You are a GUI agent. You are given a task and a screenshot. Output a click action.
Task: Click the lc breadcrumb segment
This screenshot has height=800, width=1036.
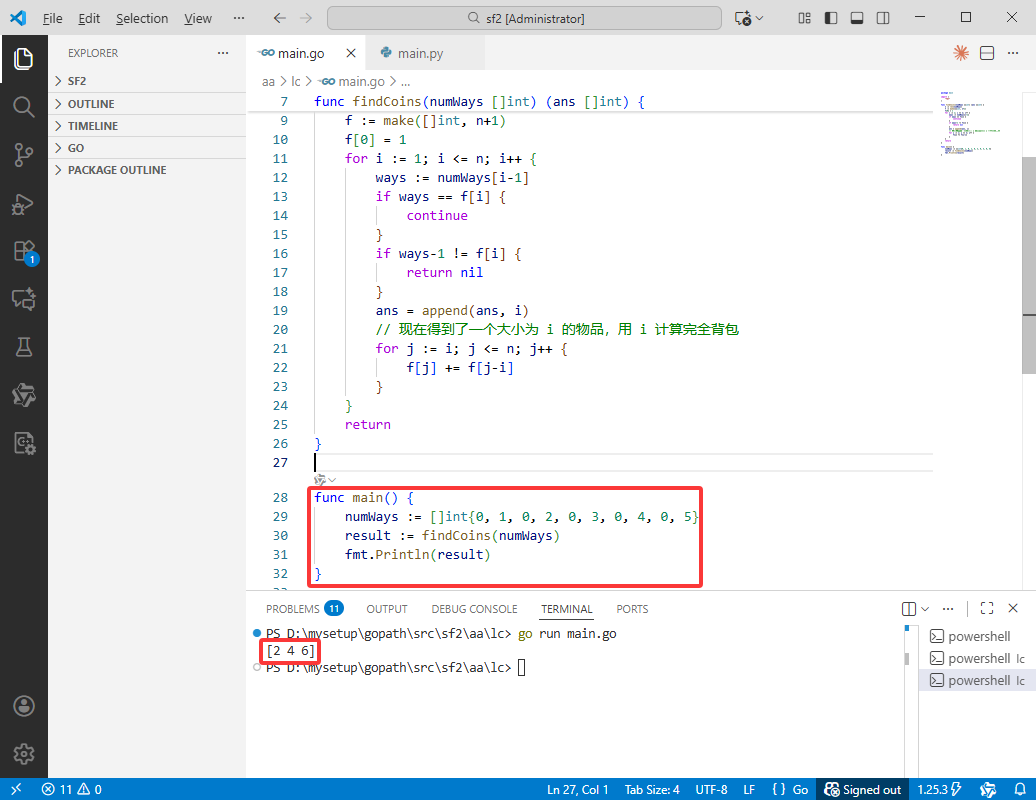pyautogui.click(x=295, y=81)
